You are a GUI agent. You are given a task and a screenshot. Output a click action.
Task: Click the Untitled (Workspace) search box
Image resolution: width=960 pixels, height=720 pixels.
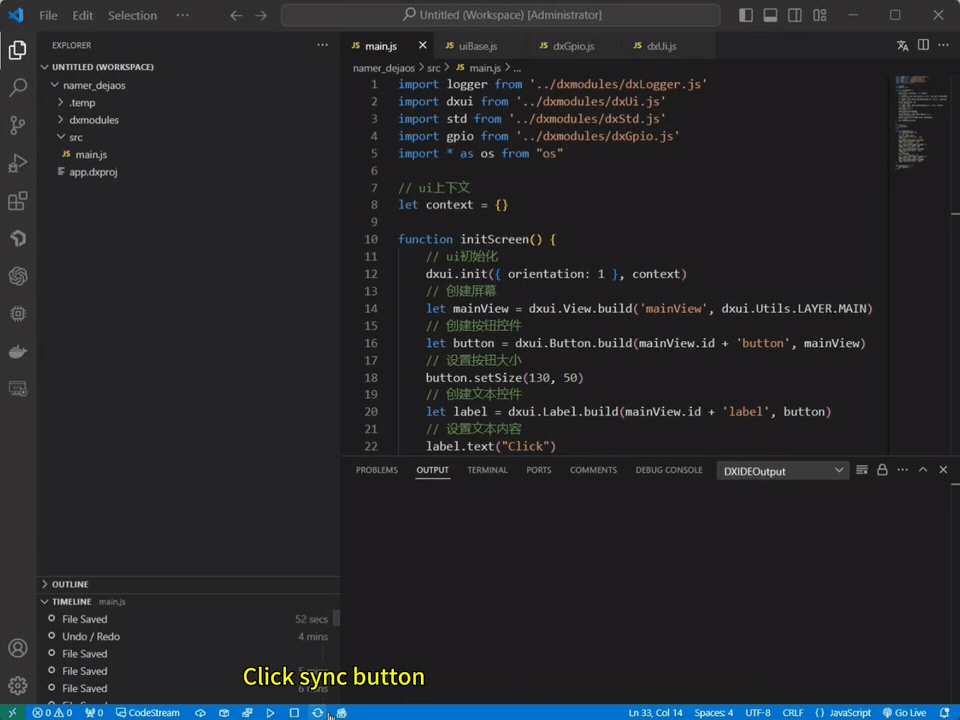[500, 15]
